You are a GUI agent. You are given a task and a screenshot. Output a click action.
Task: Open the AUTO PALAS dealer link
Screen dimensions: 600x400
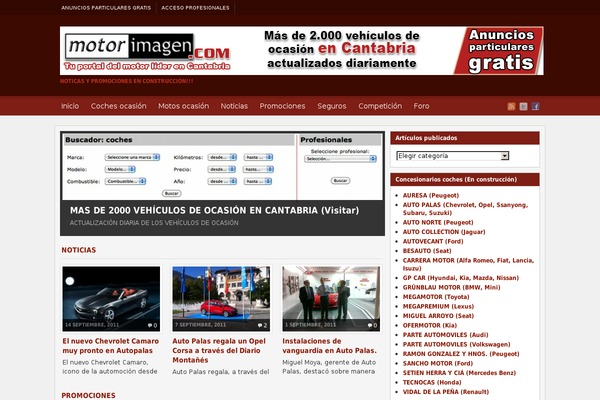click(465, 209)
